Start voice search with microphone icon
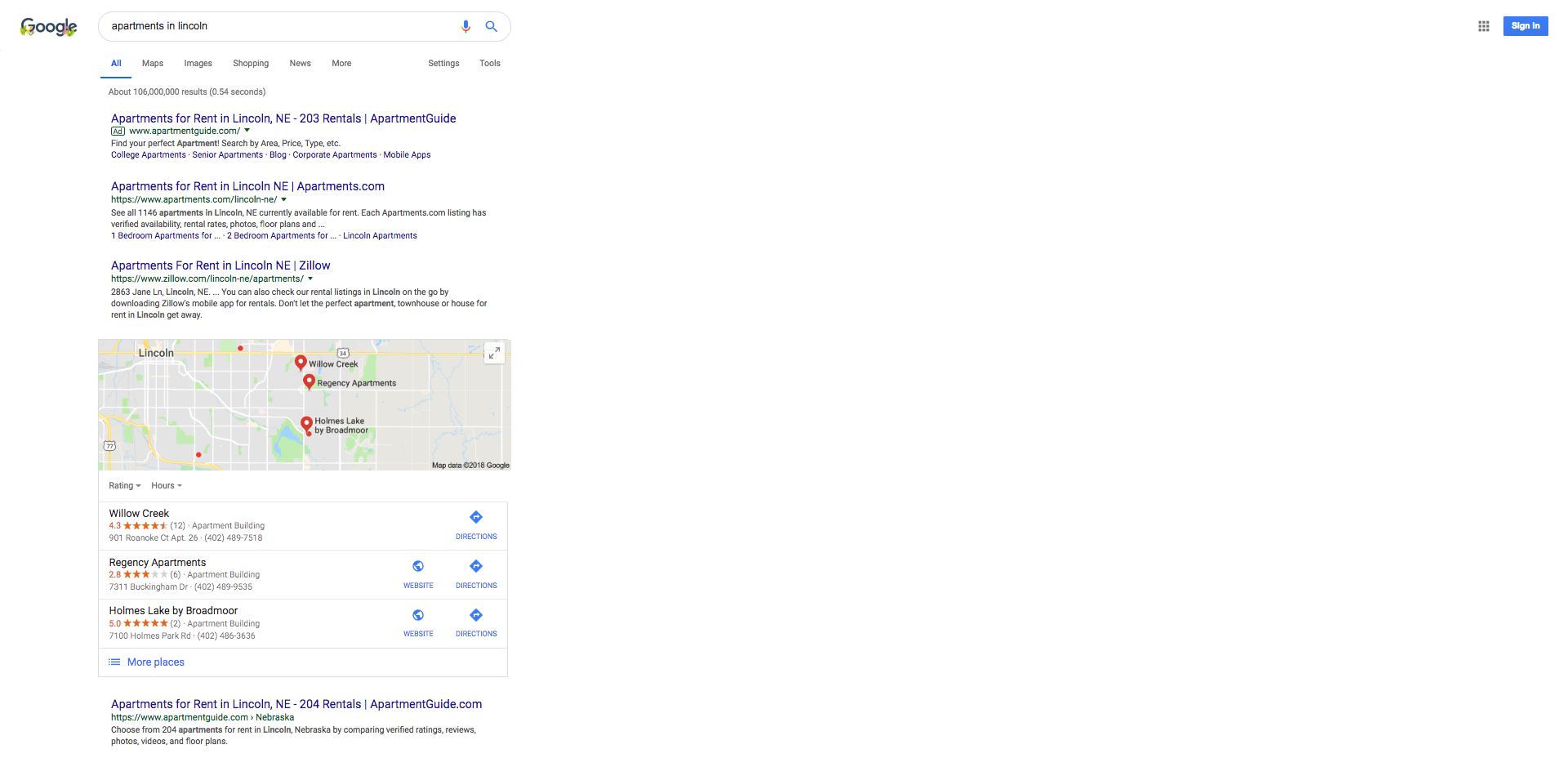 tap(465, 26)
